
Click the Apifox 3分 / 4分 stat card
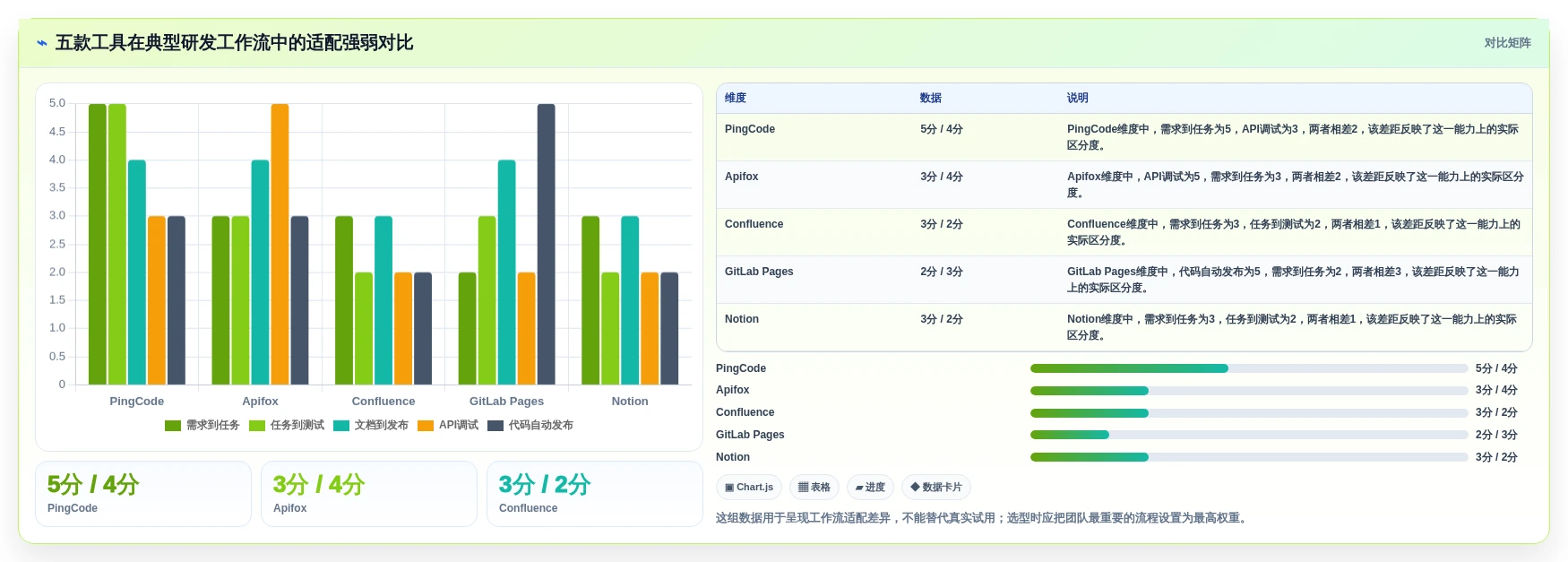[369, 494]
